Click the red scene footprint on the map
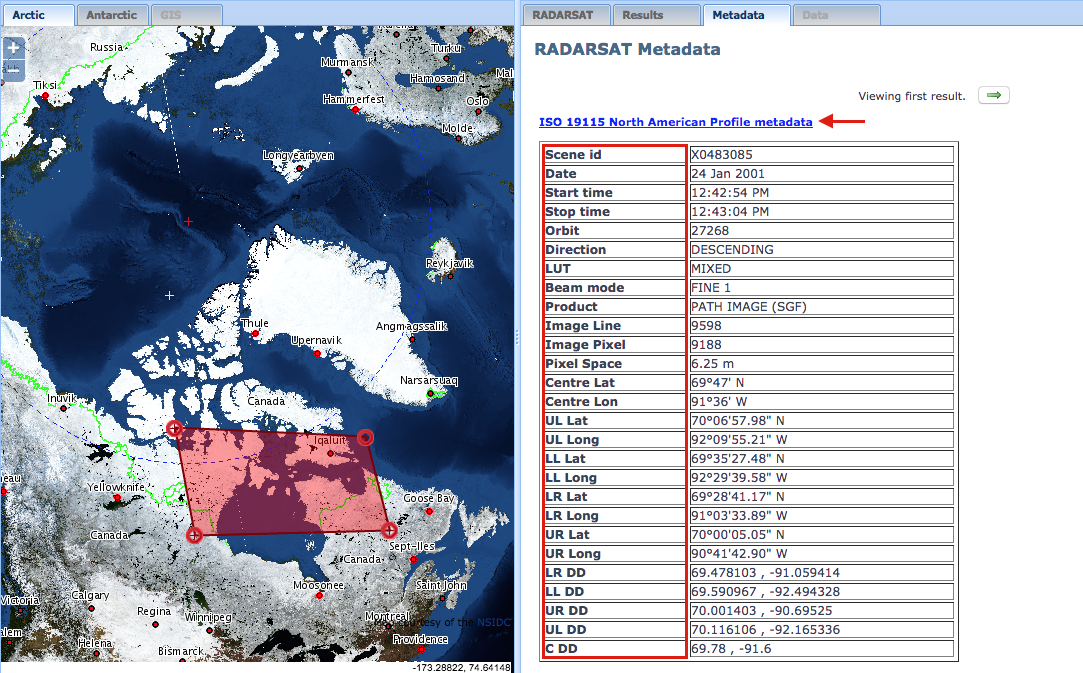This screenshot has height=673, width=1083. pos(280,480)
